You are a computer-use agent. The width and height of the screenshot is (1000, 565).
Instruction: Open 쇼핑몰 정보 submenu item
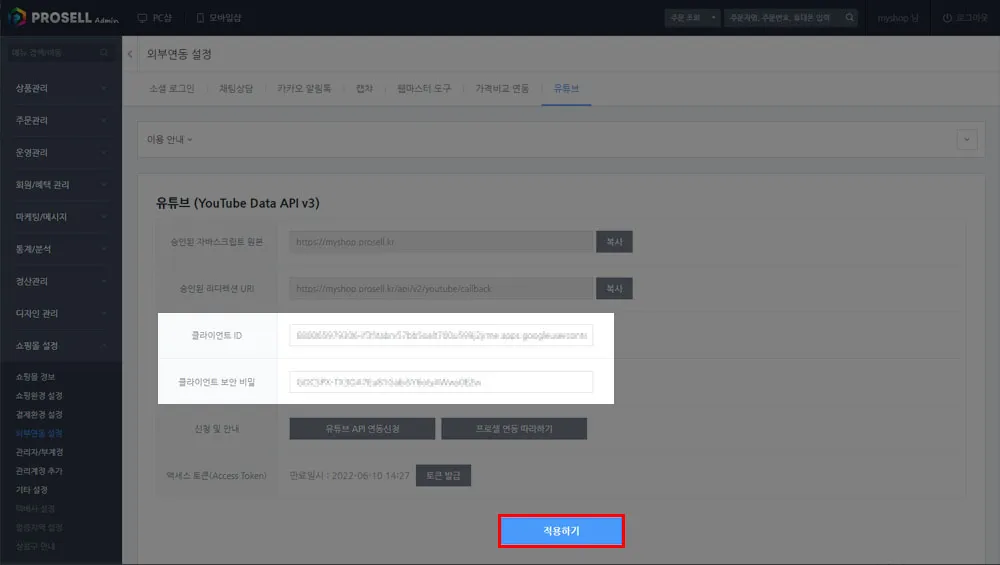click(x=35, y=377)
